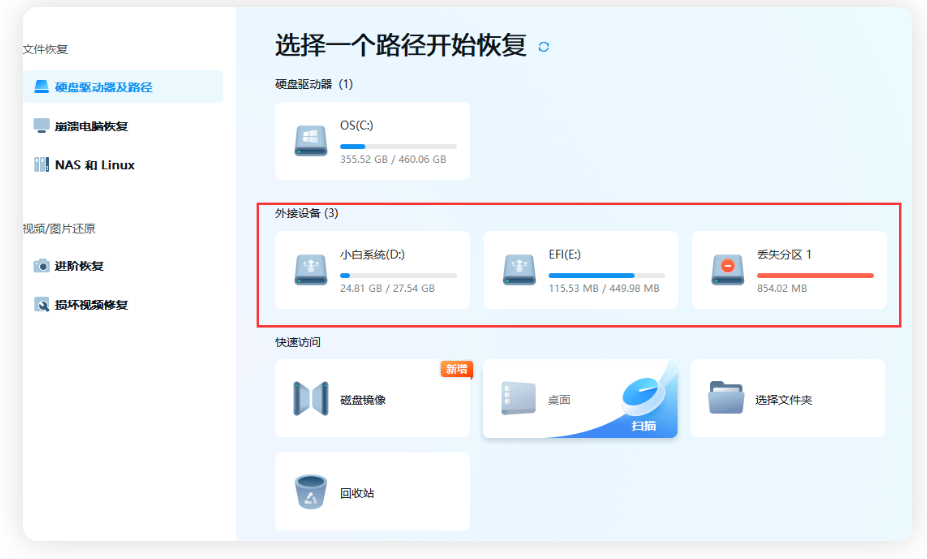Click the camera icon next to 进阶恢复
This screenshot has width=927, height=559.
point(41,266)
